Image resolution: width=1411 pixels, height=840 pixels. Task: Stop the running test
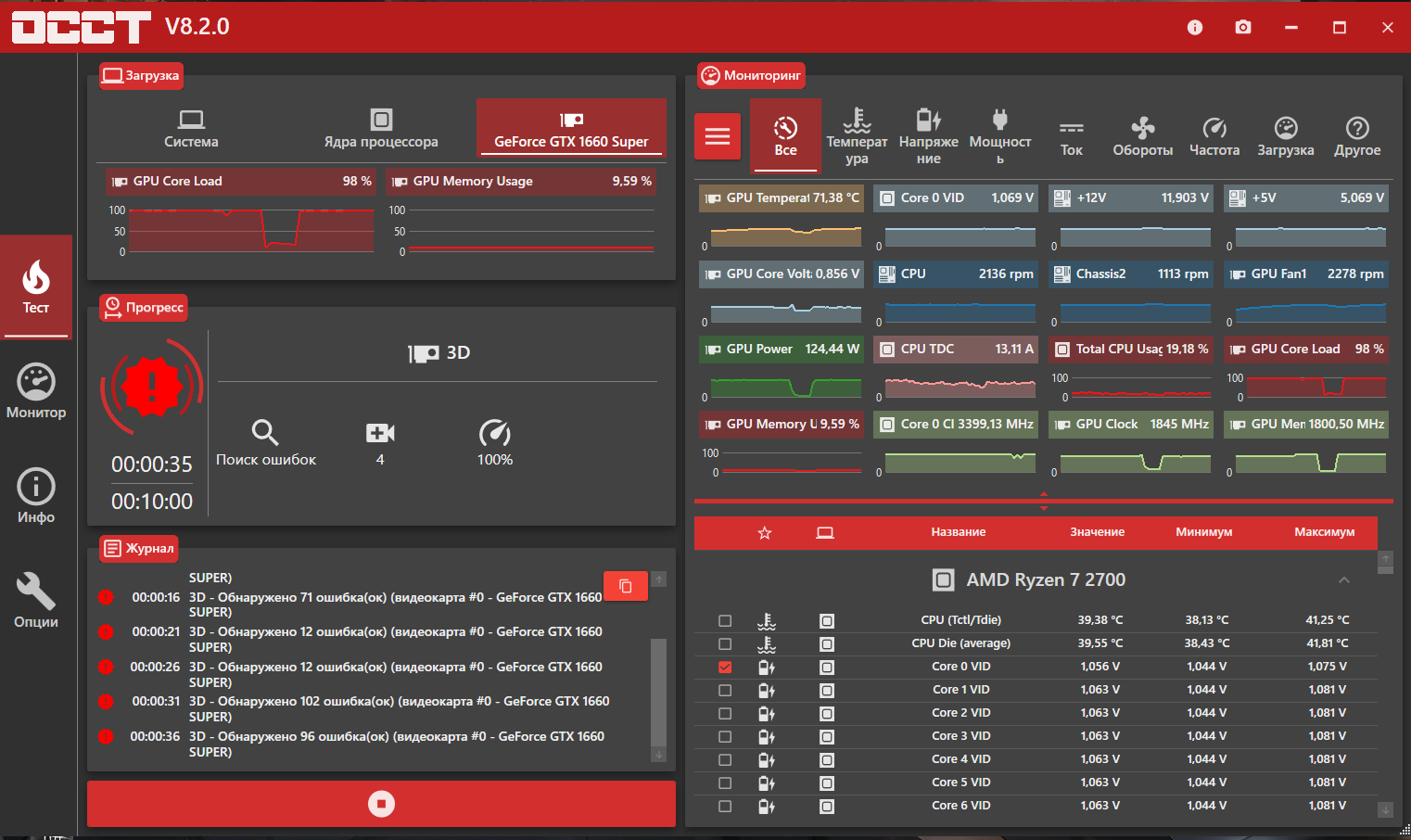pos(381,804)
